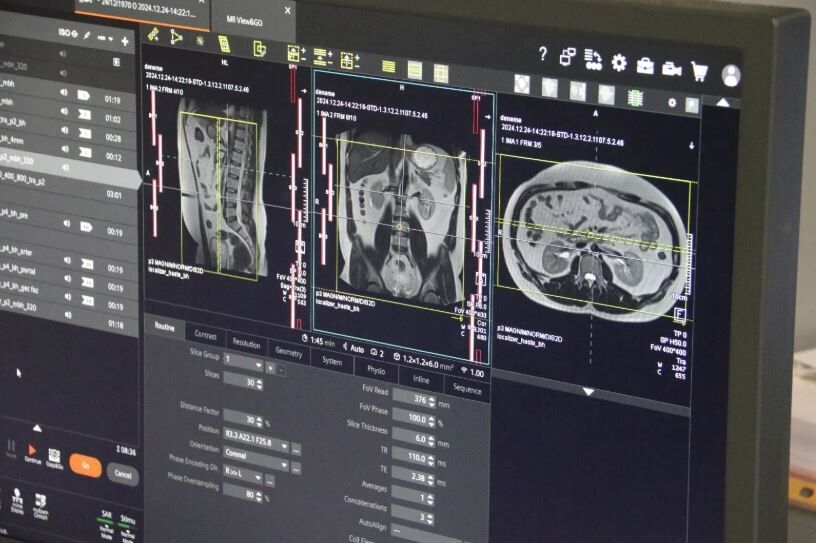Click the Copy Ref camera icon
816x543 pixels.
(x=54, y=459)
